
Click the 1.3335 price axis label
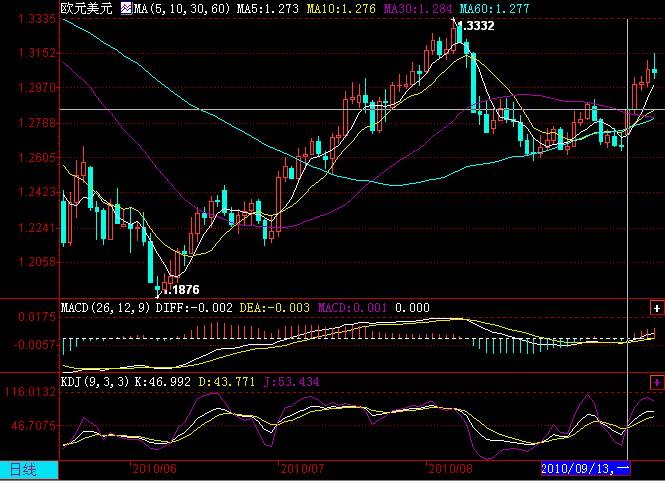tap(37, 19)
